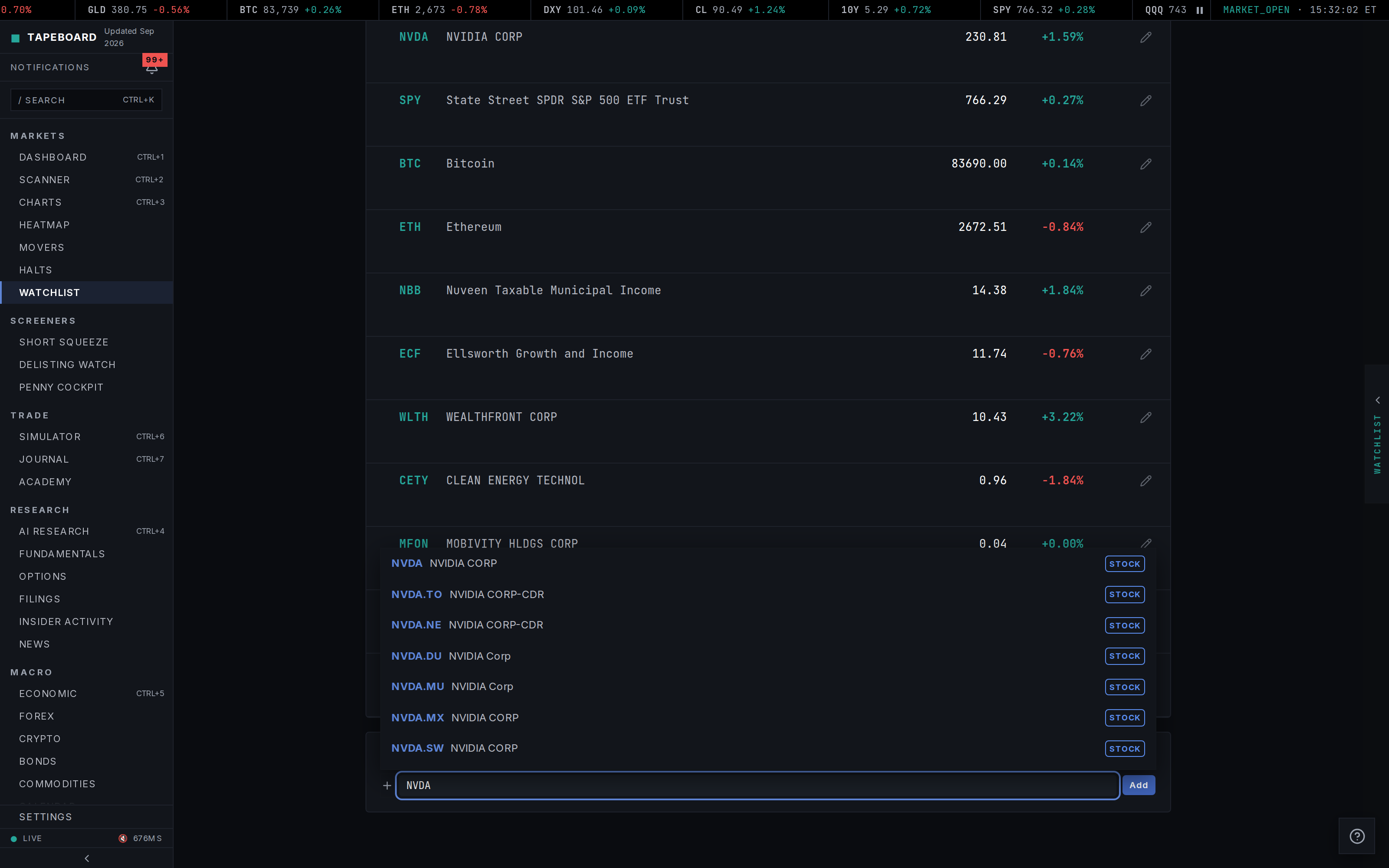This screenshot has width=1389, height=868.
Task: Click the TapeBoard logo square
Action: point(16,38)
